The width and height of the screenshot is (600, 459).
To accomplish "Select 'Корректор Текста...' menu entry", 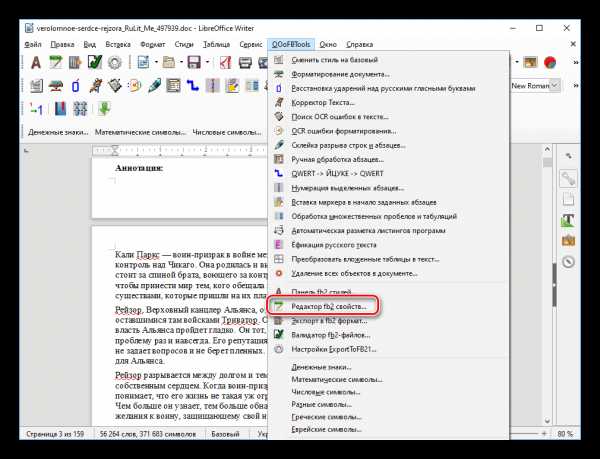I will pos(388,103).
